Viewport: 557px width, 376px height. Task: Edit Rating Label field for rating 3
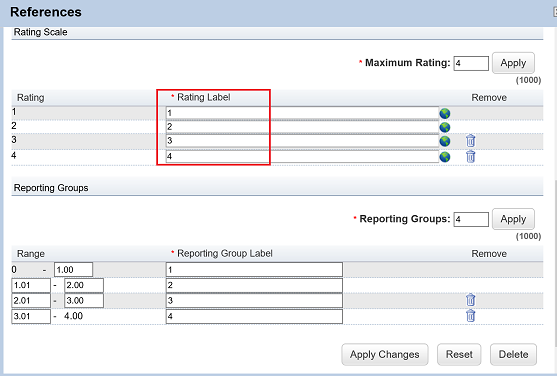[302, 141]
